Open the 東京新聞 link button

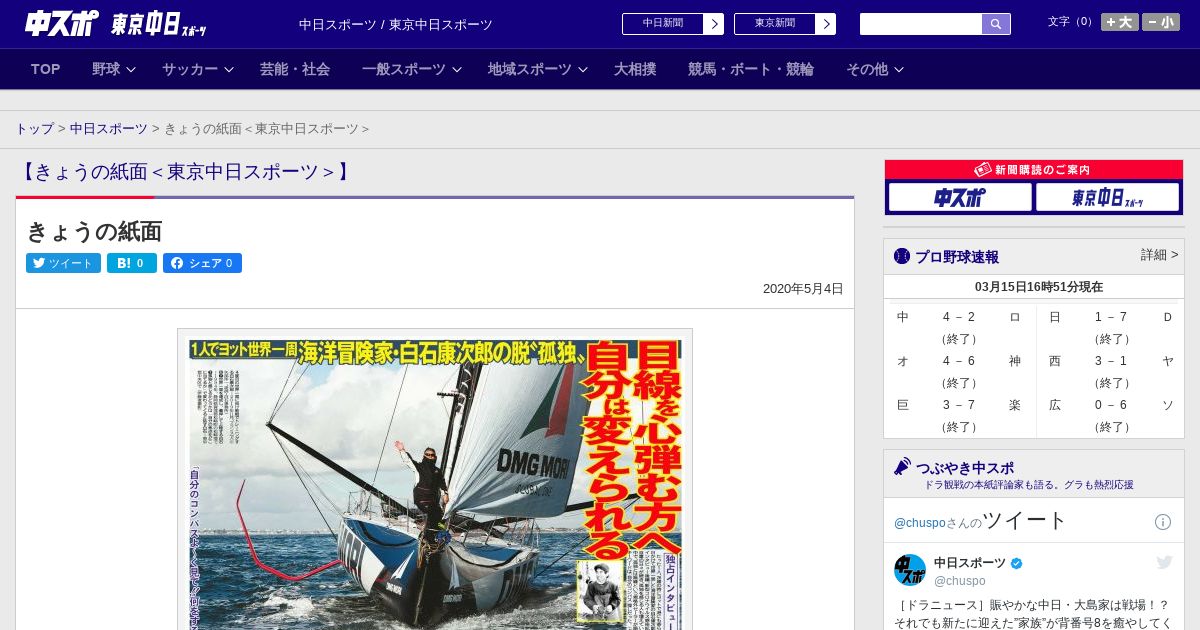775,24
